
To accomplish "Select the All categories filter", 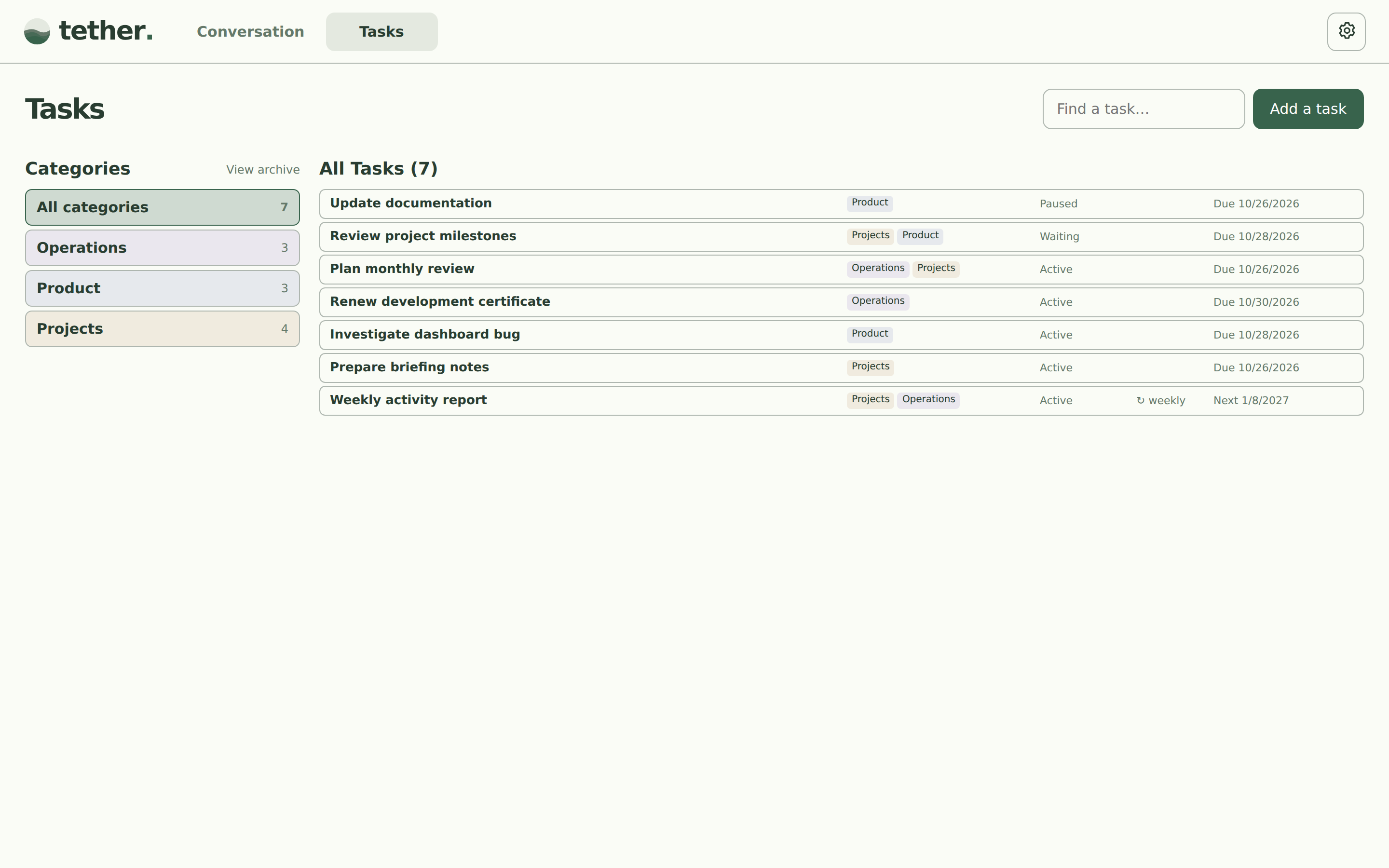I will coord(163,207).
